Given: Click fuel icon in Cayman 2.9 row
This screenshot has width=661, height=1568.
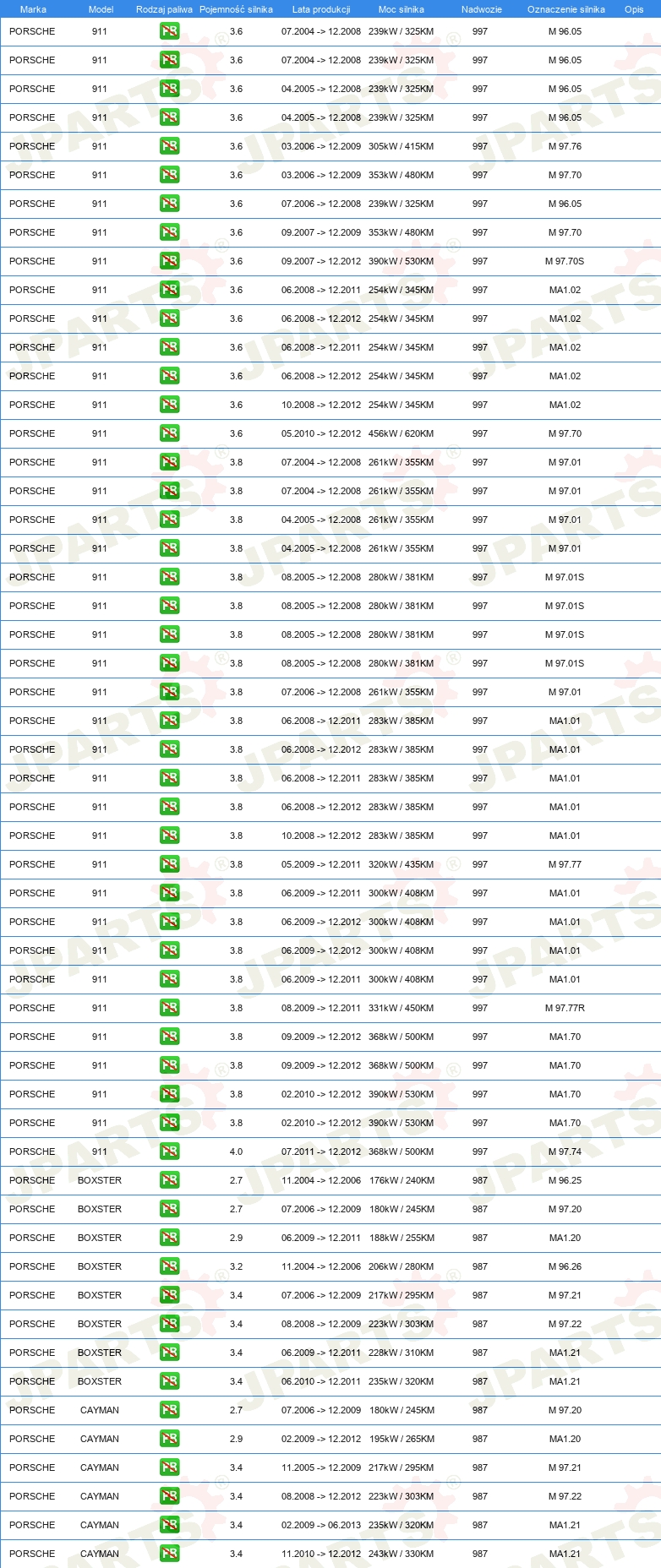Looking at the screenshot, I should pyautogui.click(x=169, y=1439).
